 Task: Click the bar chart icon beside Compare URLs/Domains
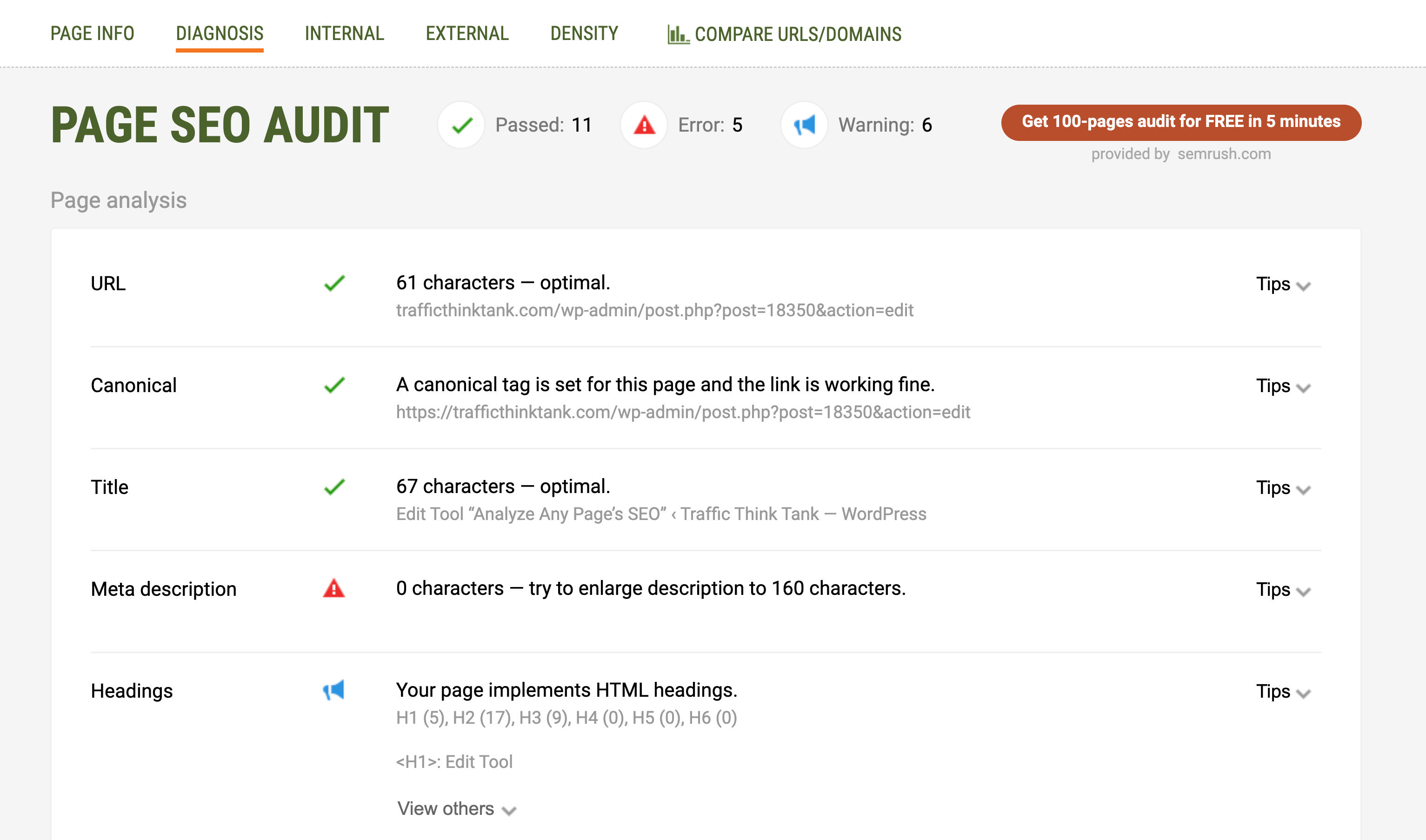[x=677, y=34]
